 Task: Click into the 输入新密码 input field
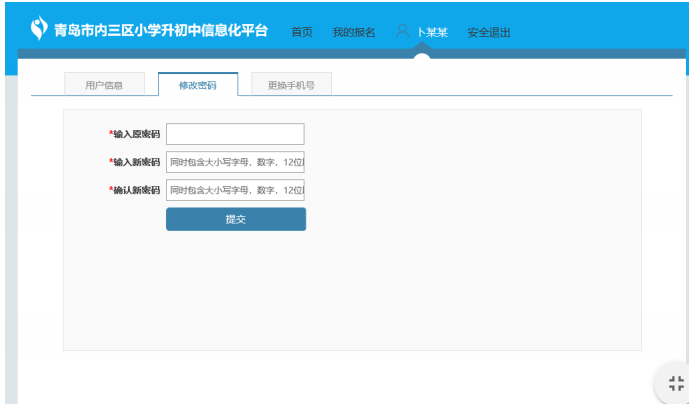[235, 162]
